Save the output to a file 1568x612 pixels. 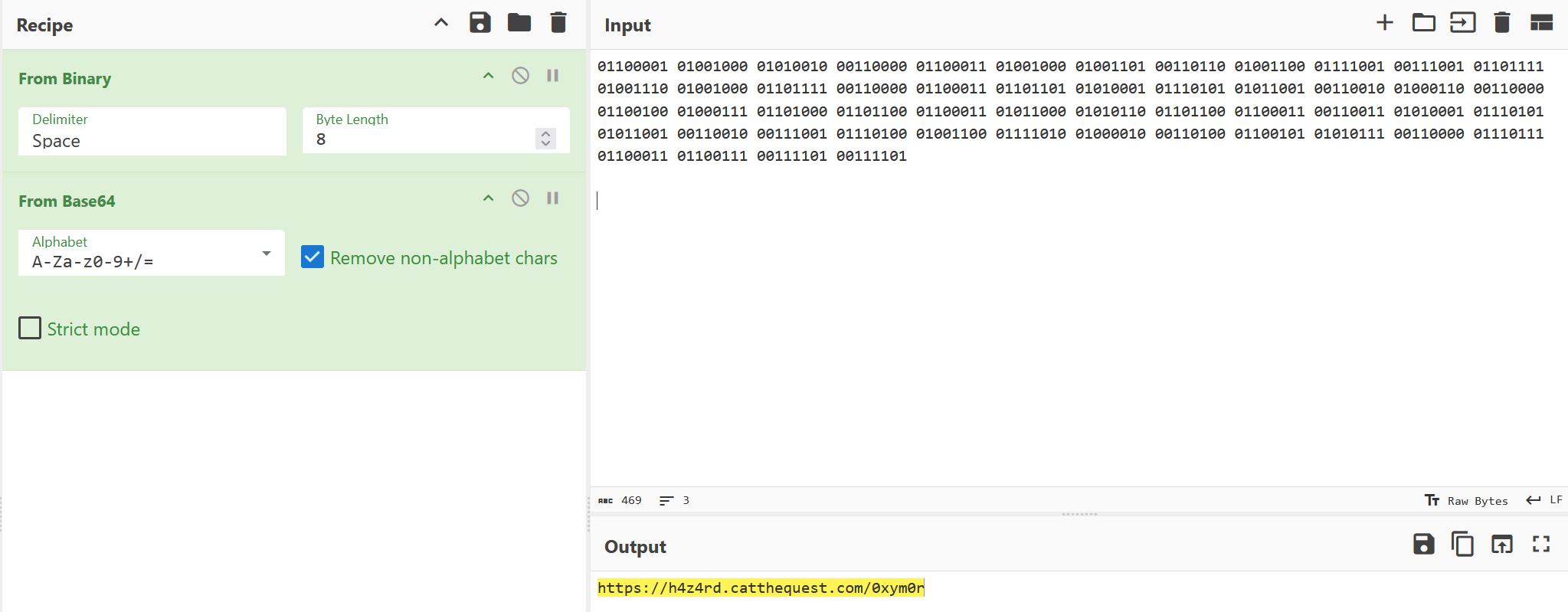(1423, 545)
